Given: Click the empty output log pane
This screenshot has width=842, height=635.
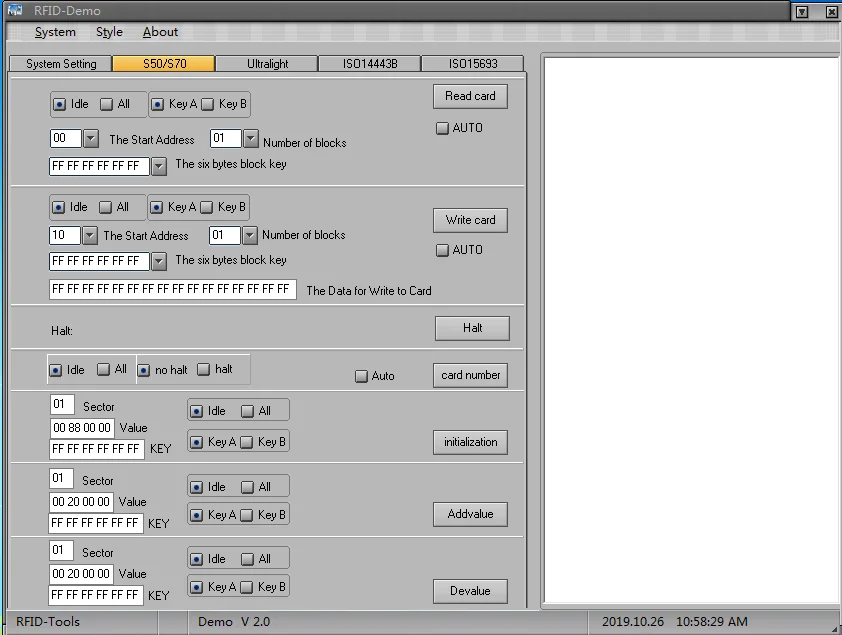Looking at the screenshot, I should tap(692, 330).
